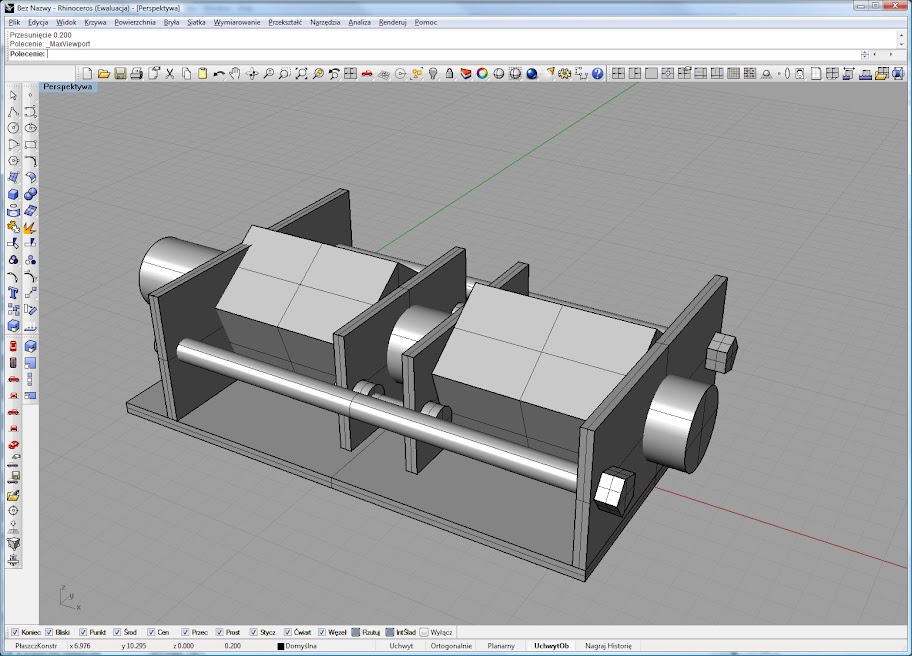Click the Undo arrow icon
This screenshot has height=656, width=912.
(x=219, y=73)
